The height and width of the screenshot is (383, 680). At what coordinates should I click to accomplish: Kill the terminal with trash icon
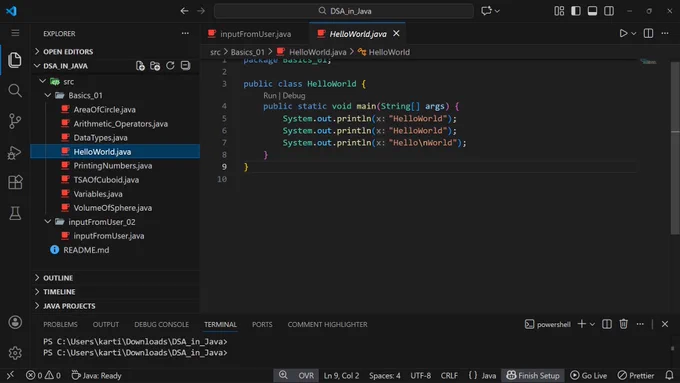tap(623, 324)
